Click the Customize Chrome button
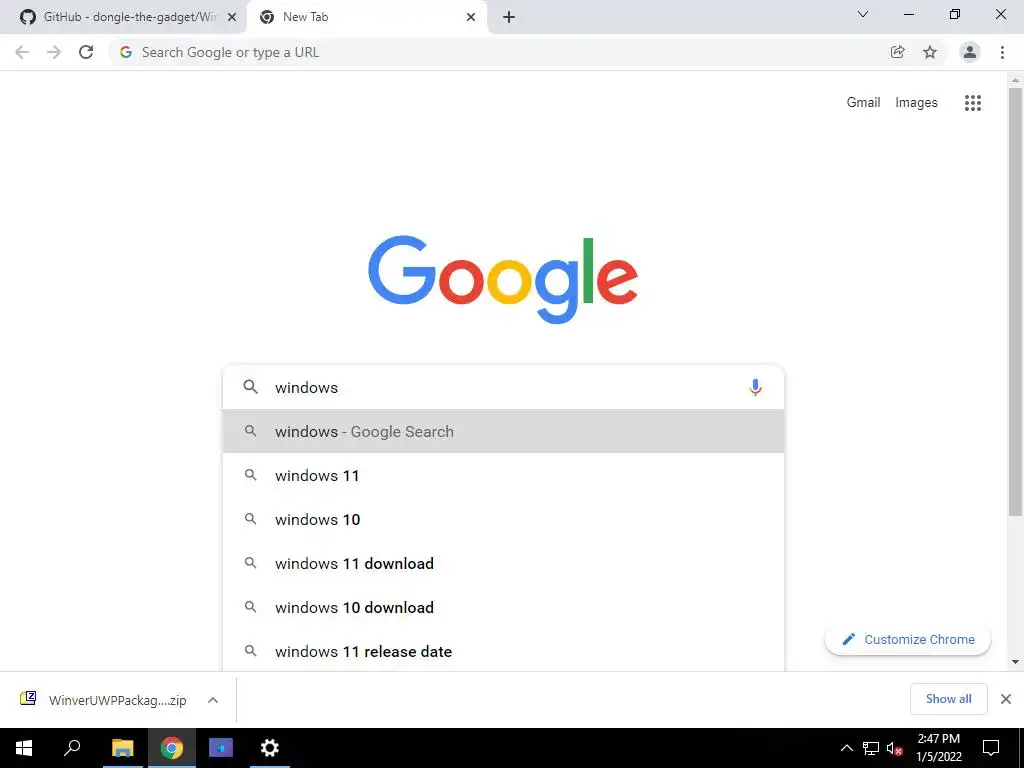 908,639
